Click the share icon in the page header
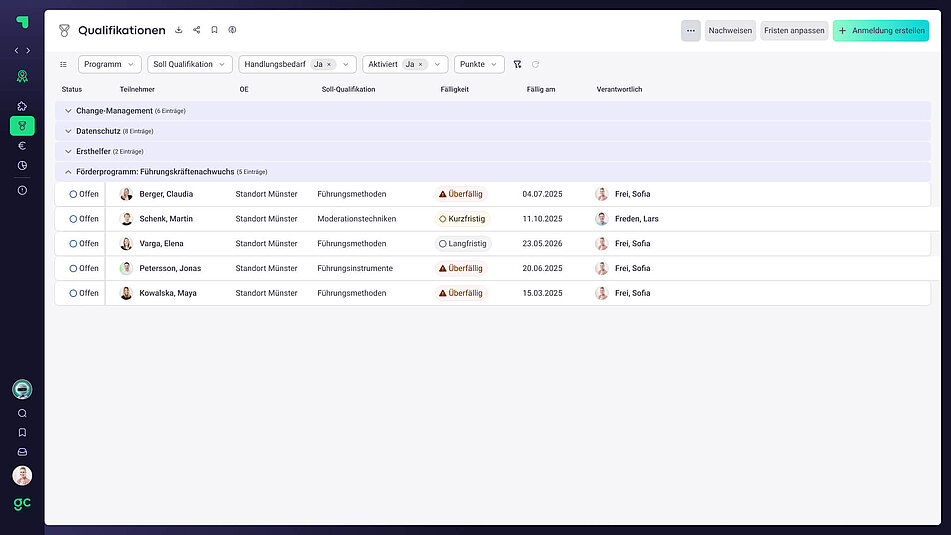 coord(196,30)
